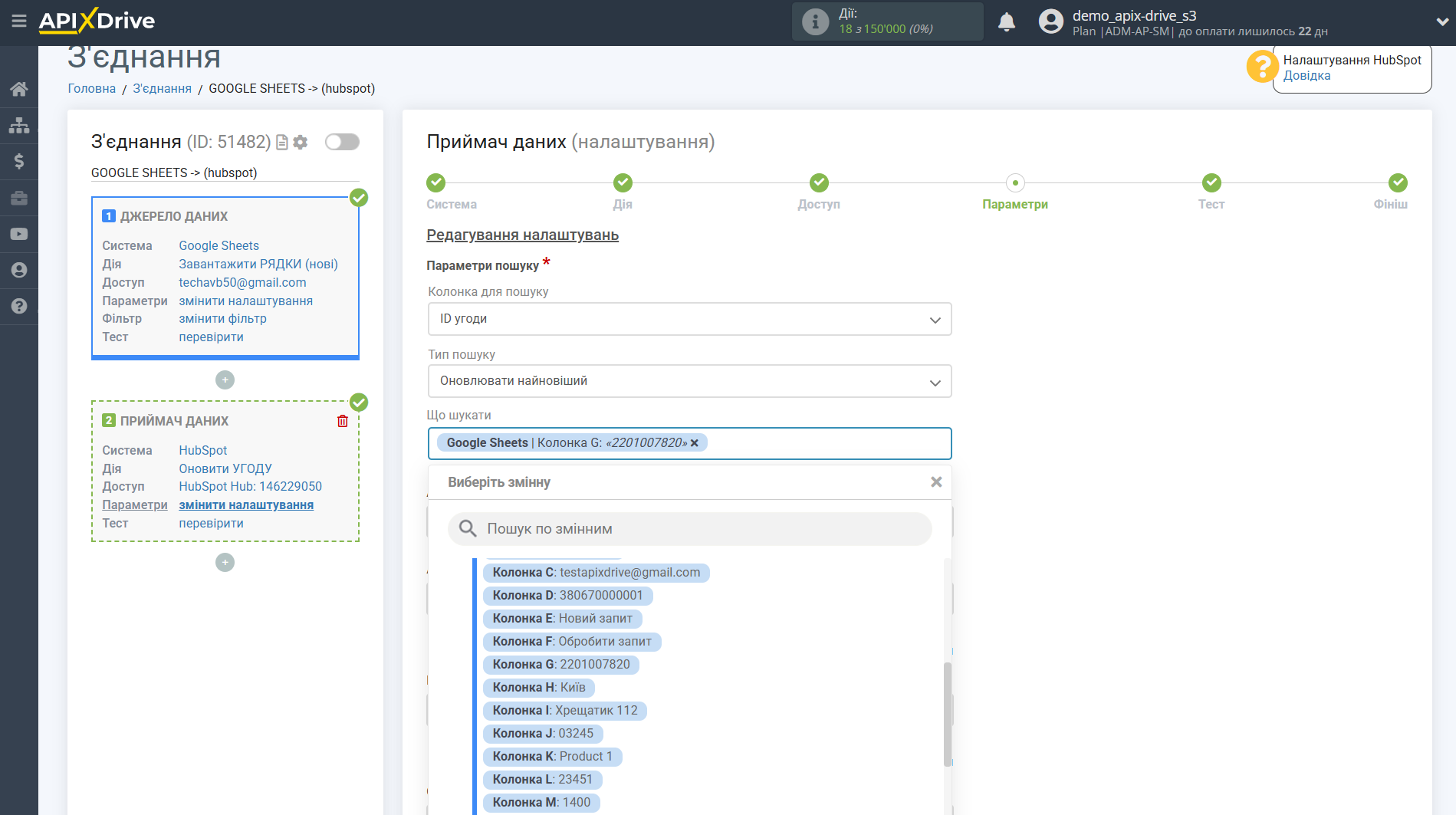
Task: Open the YouTube video sidebar icon
Action: [19, 234]
